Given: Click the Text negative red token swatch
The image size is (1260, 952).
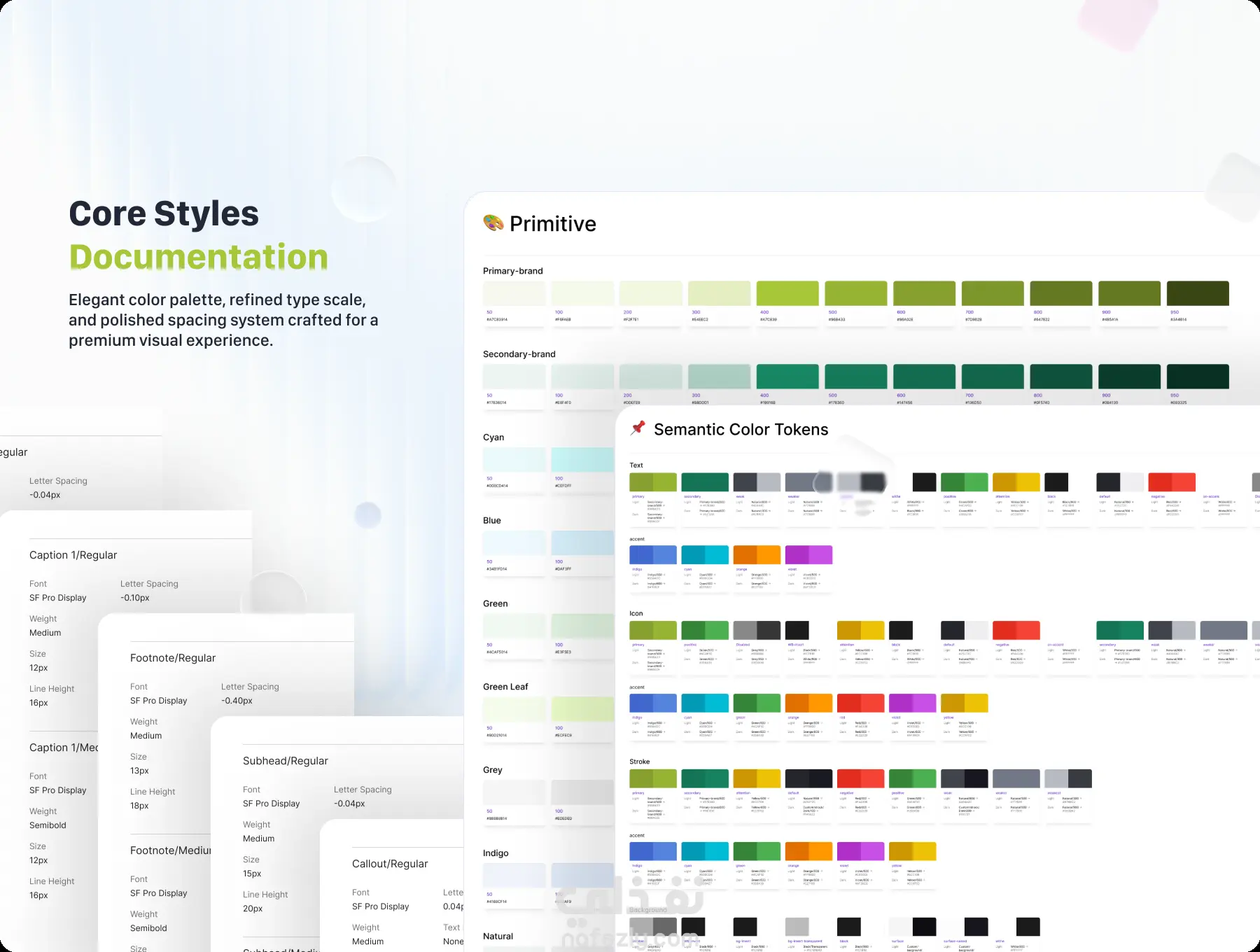Looking at the screenshot, I should [x=1172, y=482].
